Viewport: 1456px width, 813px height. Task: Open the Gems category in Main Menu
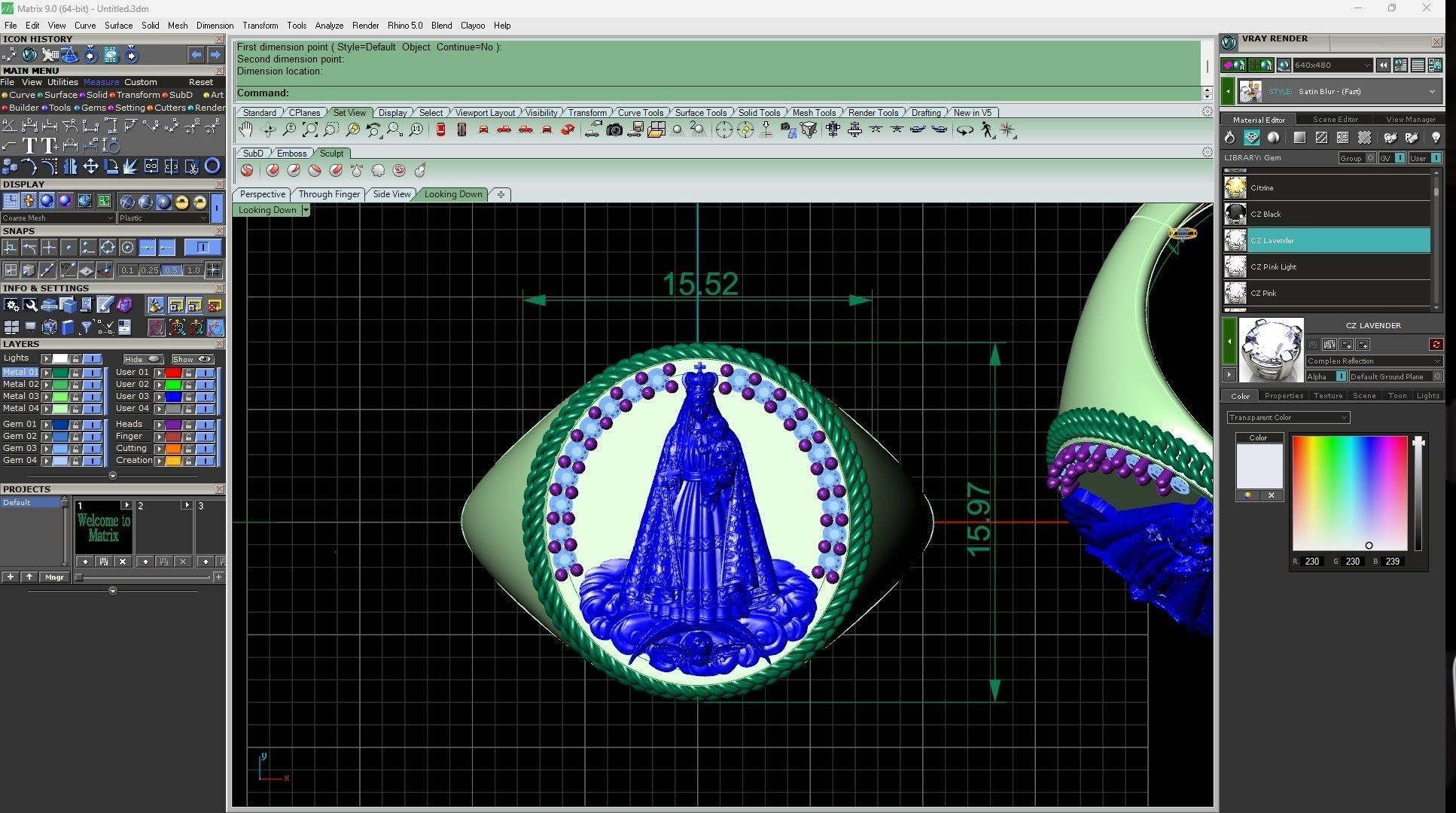click(x=90, y=108)
